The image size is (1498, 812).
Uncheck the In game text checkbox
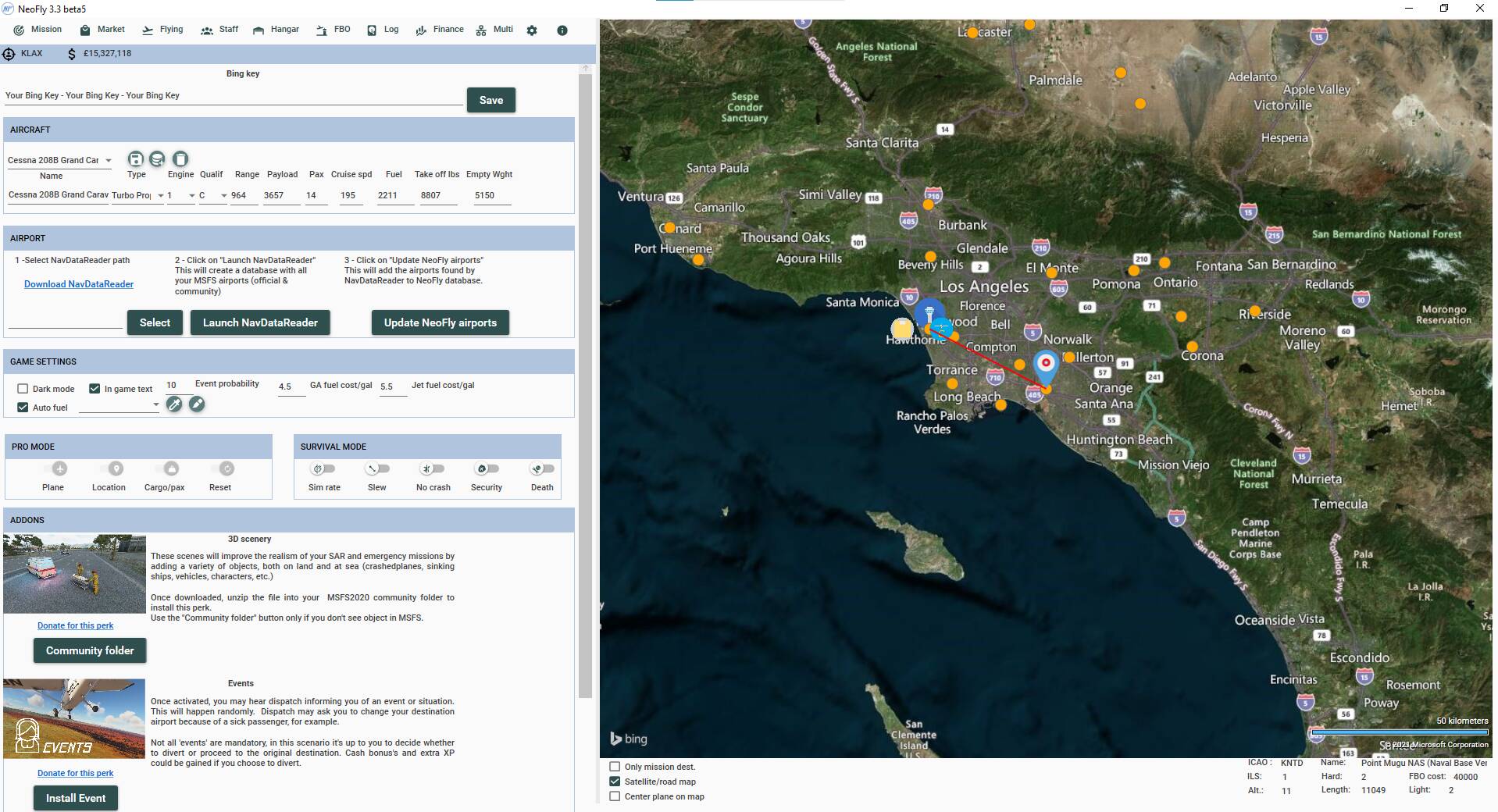95,389
